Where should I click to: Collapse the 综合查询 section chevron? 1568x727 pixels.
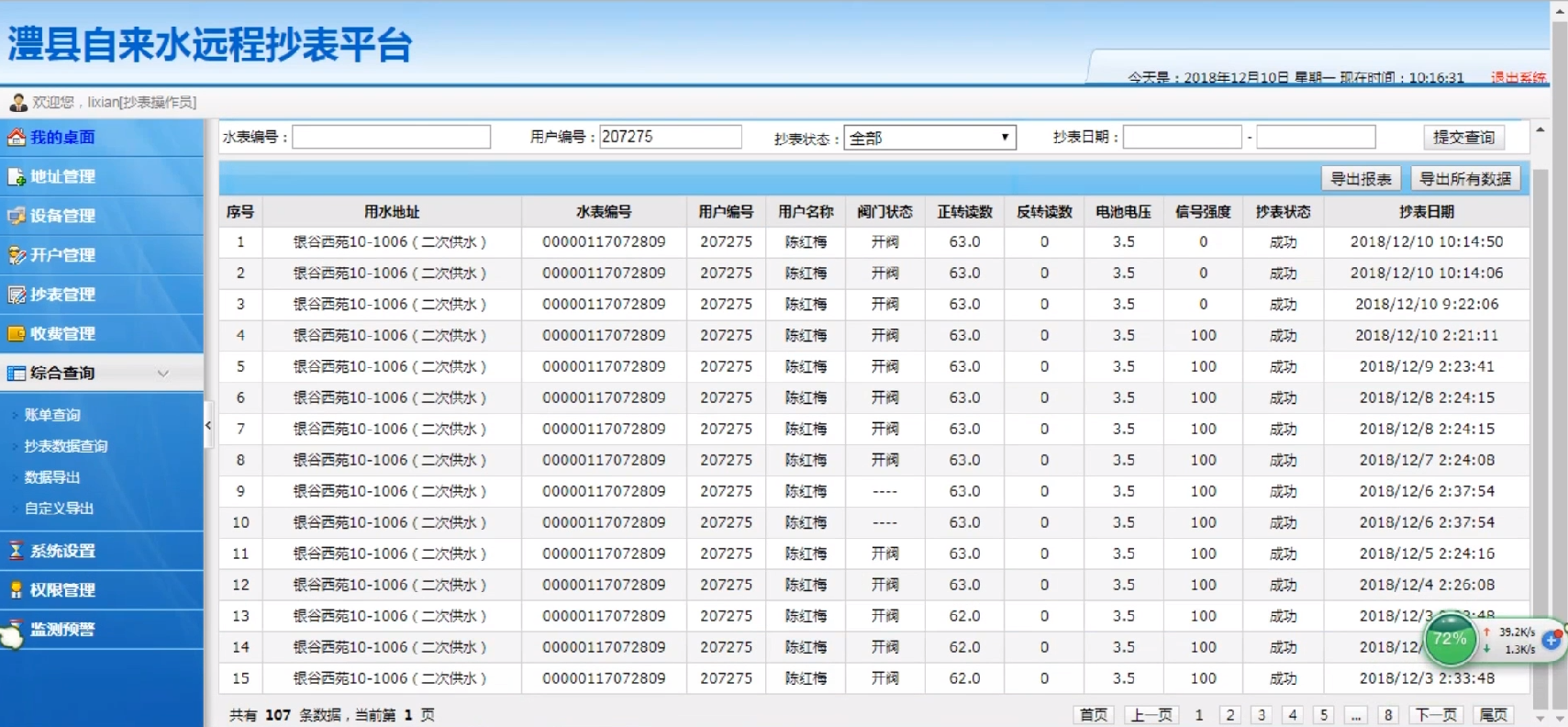click(x=163, y=374)
